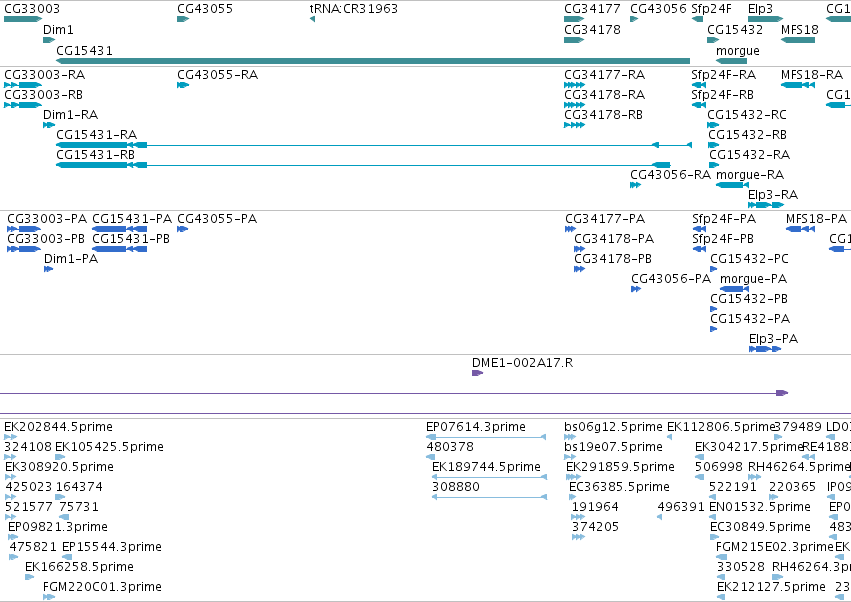
Task: Click the EK166258.5prime EST label
Action: point(80,567)
